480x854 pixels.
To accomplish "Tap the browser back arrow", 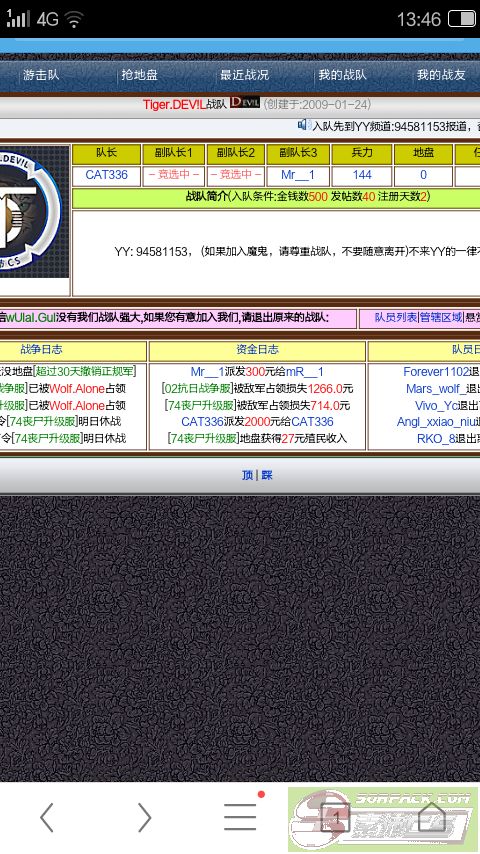I will (x=47, y=817).
